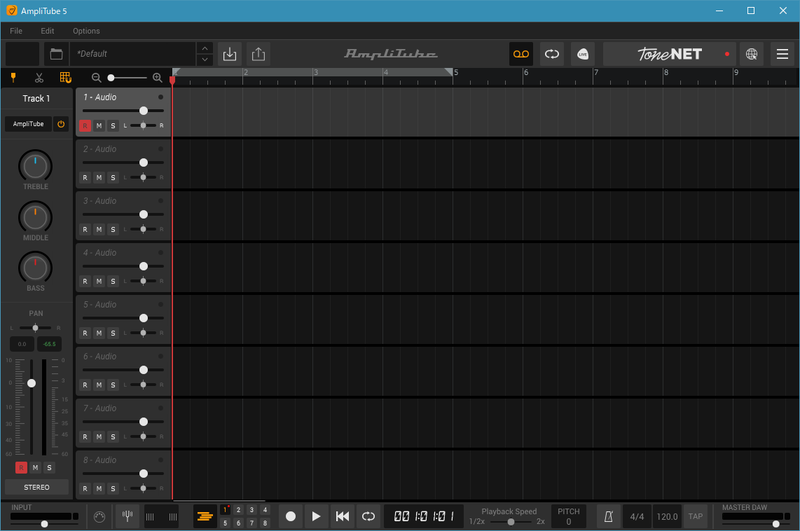Screen dimensions: 800x531
Task: Select previous preset with down arrow
Action: [x=205, y=60]
